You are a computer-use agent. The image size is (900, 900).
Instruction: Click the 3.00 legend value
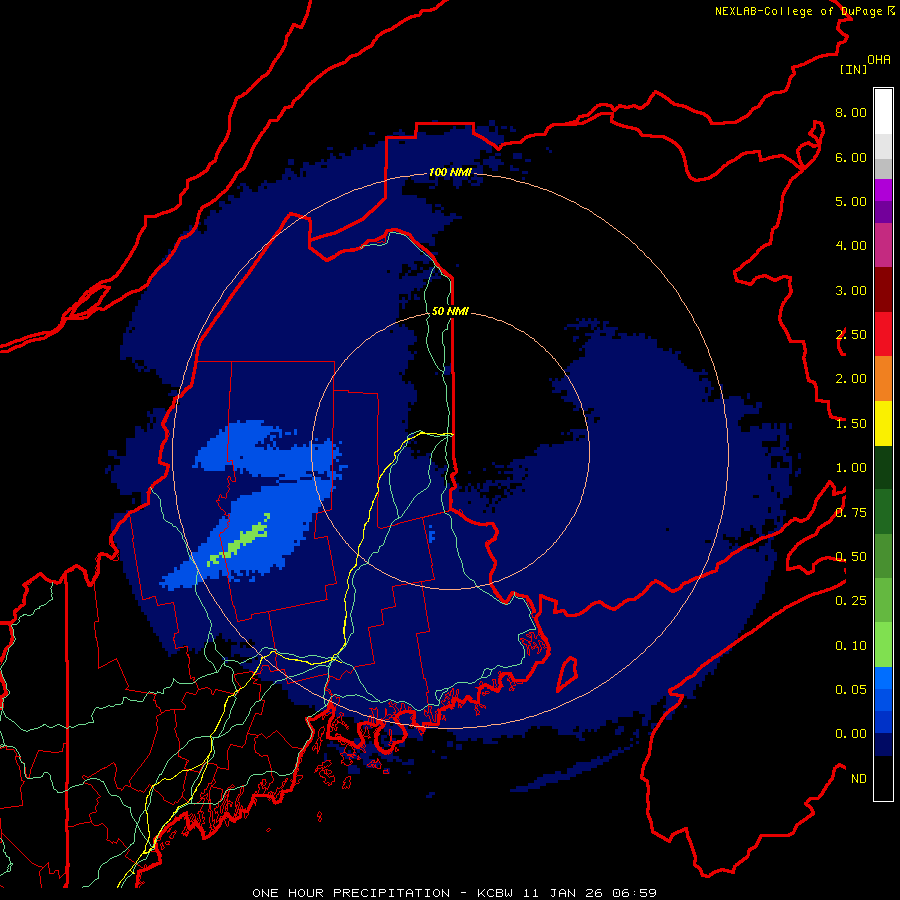point(851,290)
